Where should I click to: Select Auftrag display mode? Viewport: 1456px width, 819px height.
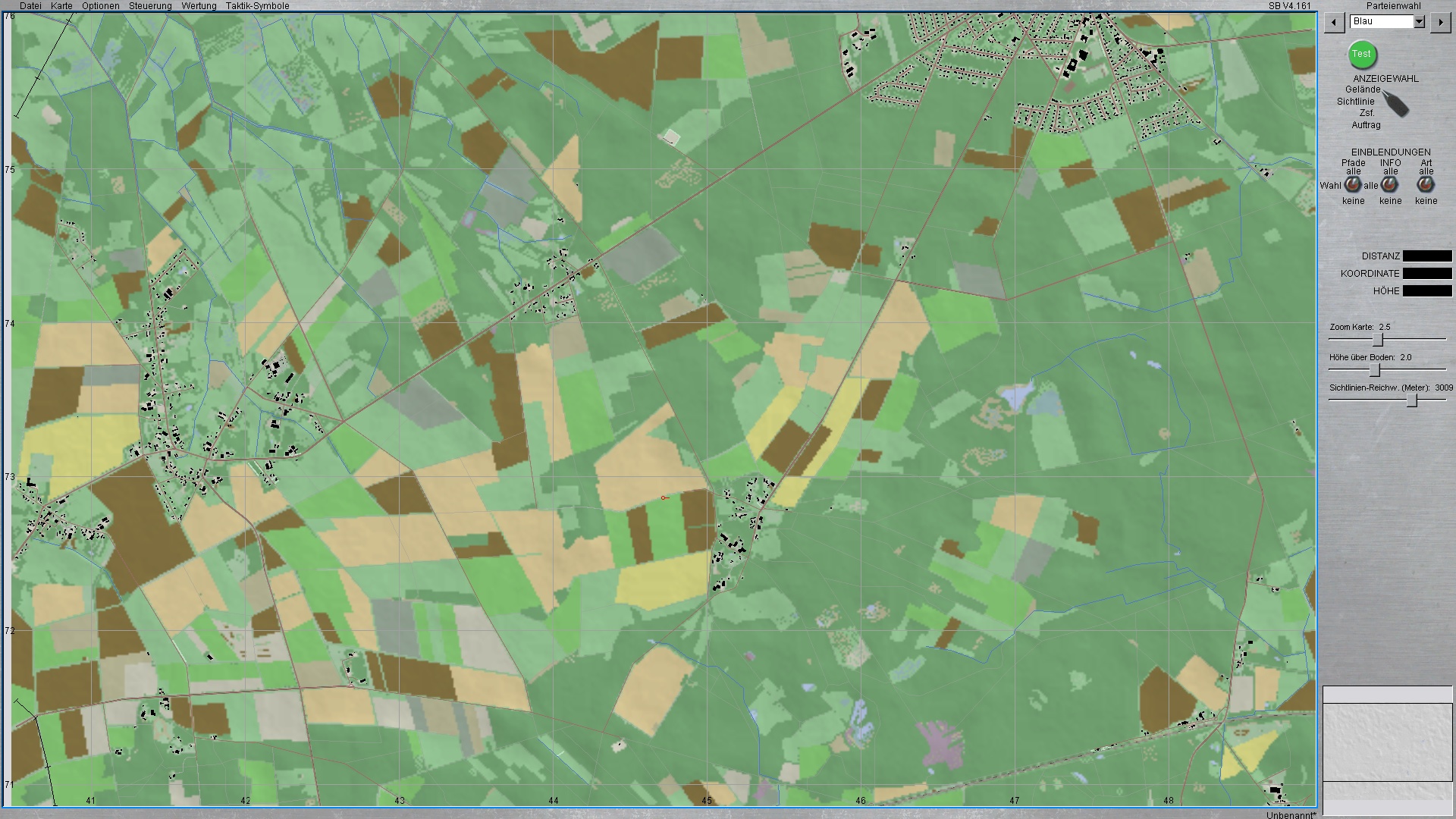1366,125
